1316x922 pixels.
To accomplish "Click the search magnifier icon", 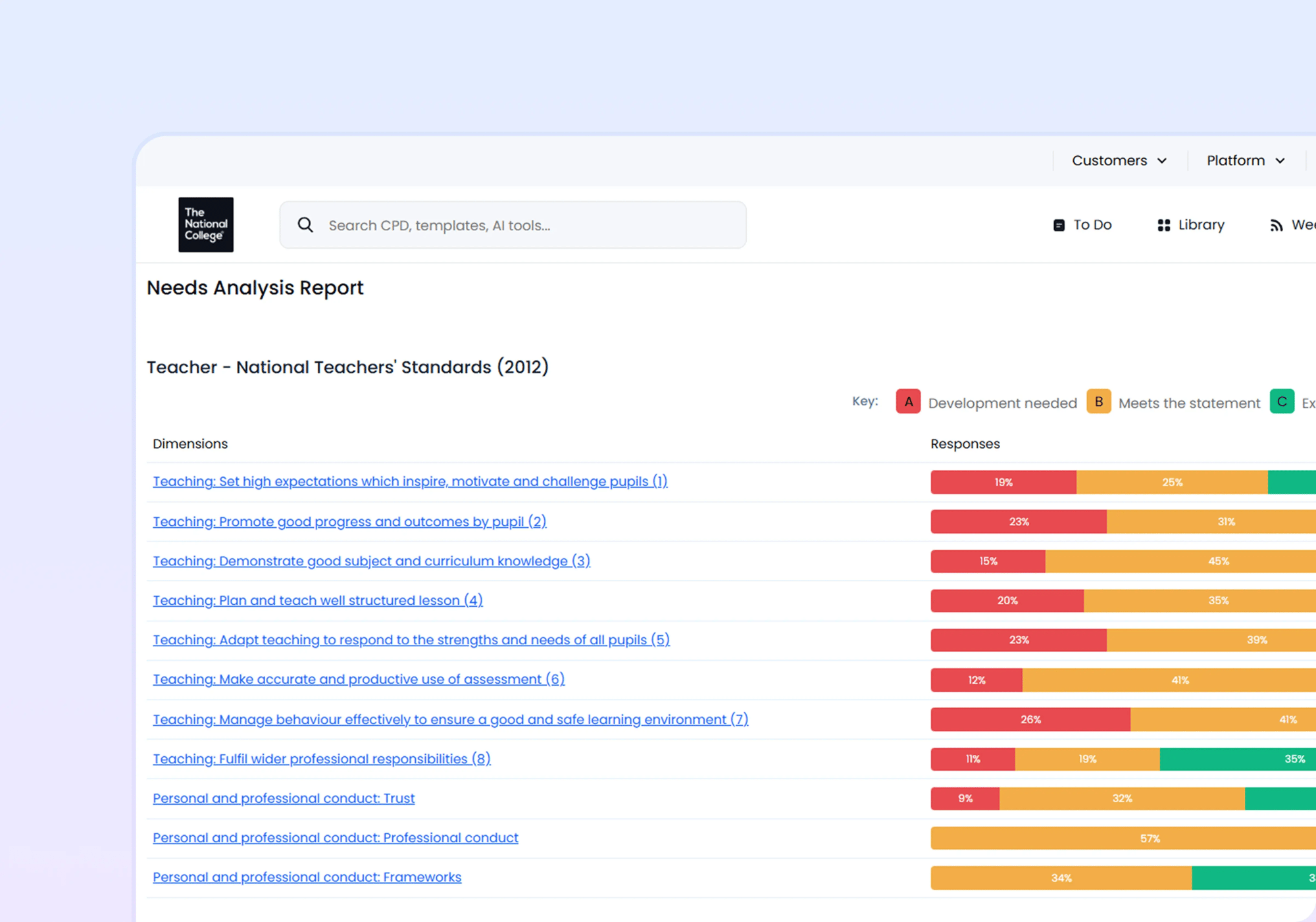I will pyautogui.click(x=305, y=224).
